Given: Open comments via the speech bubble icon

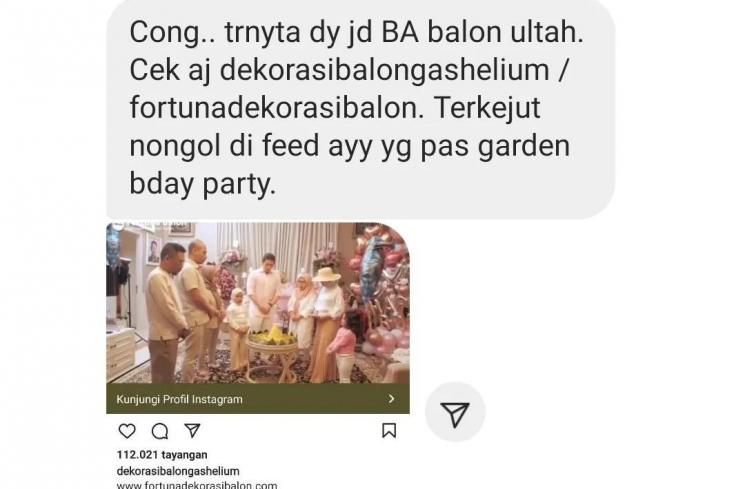Looking at the screenshot, I should [x=160, y=431].
